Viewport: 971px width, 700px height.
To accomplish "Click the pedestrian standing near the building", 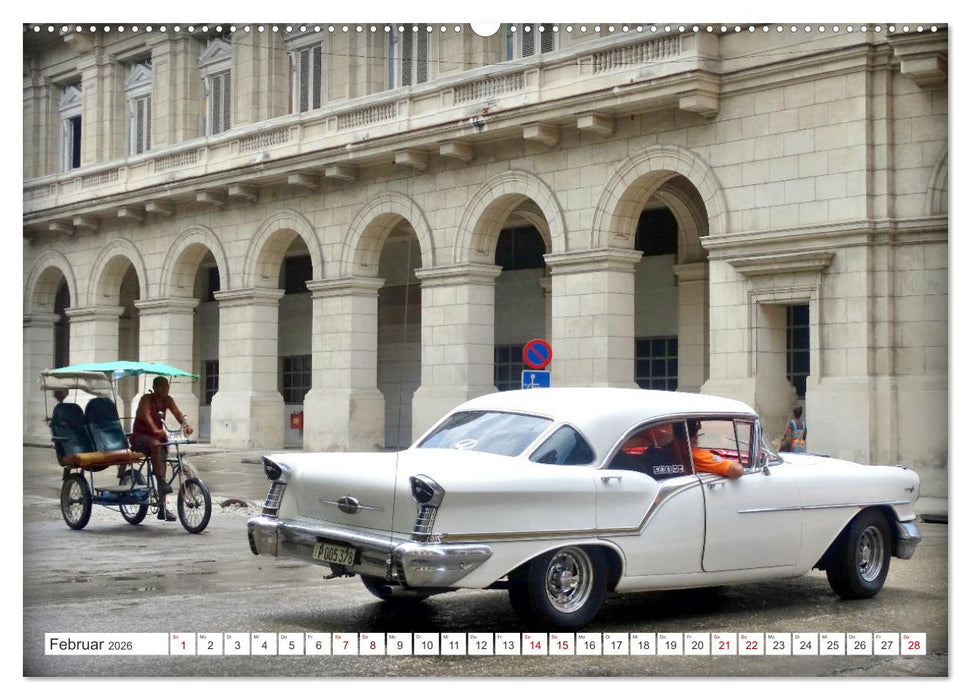I will tap(796, 430).
